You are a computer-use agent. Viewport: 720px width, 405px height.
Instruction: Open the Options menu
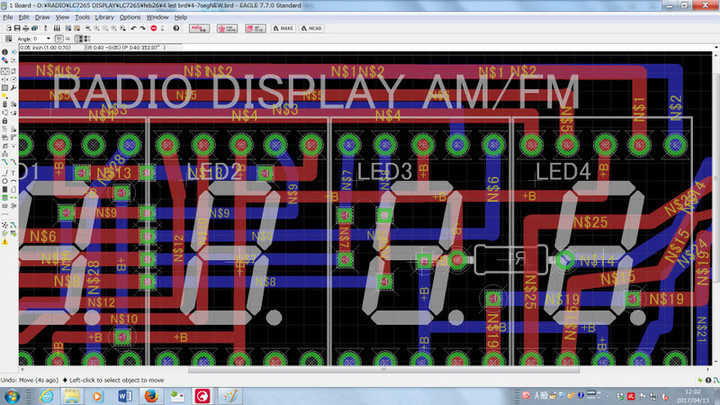(130, 17)
